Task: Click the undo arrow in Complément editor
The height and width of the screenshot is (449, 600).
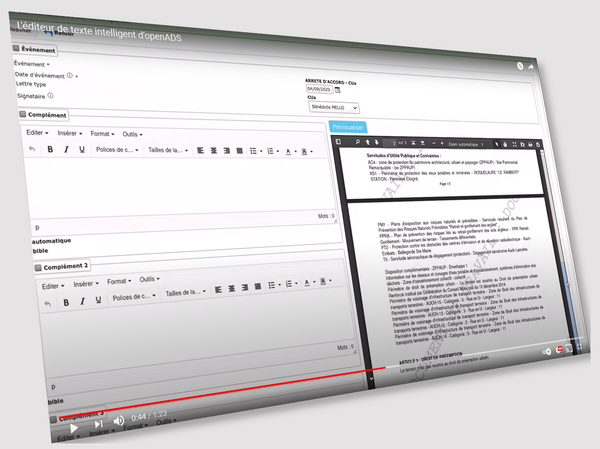Action: tap(32, 149)
